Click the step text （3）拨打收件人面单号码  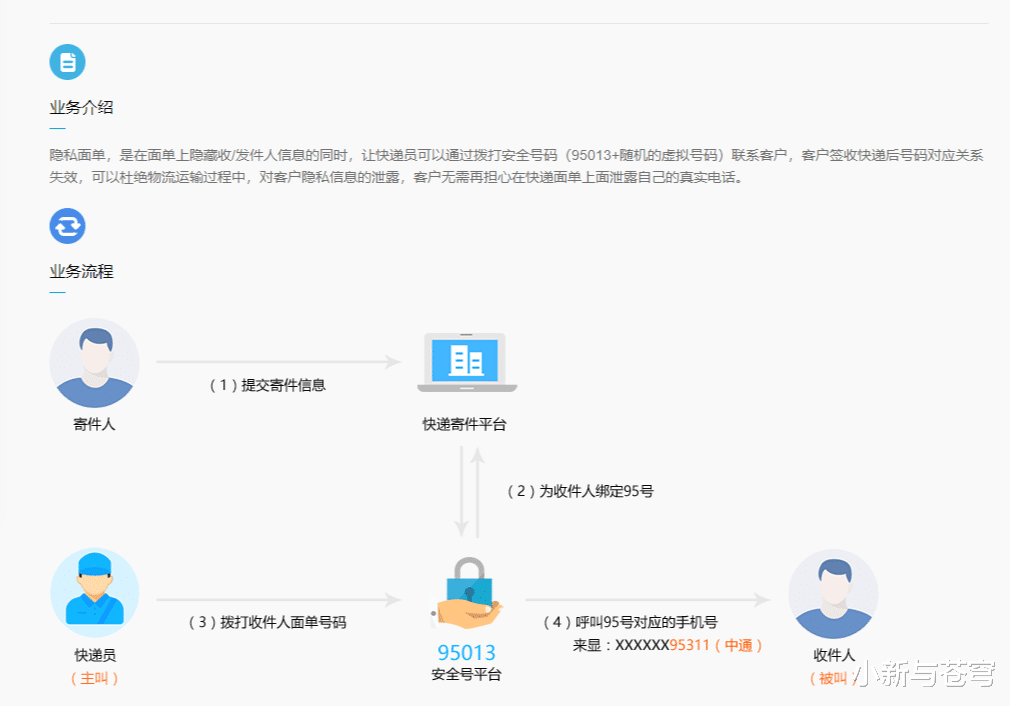tap(267, 622)
